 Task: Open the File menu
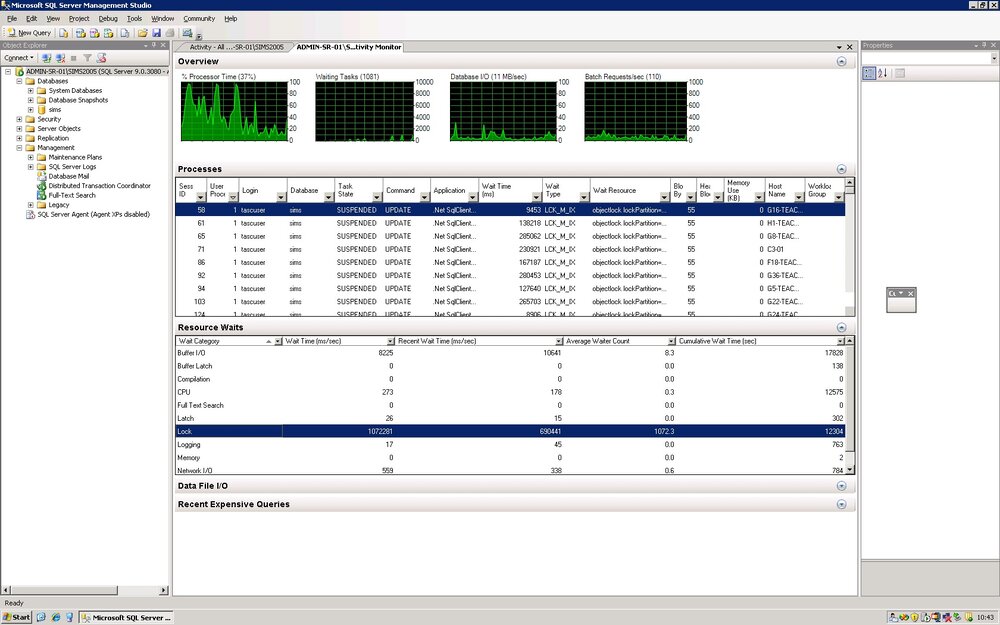pyautogui.click(x=12, y=18)
